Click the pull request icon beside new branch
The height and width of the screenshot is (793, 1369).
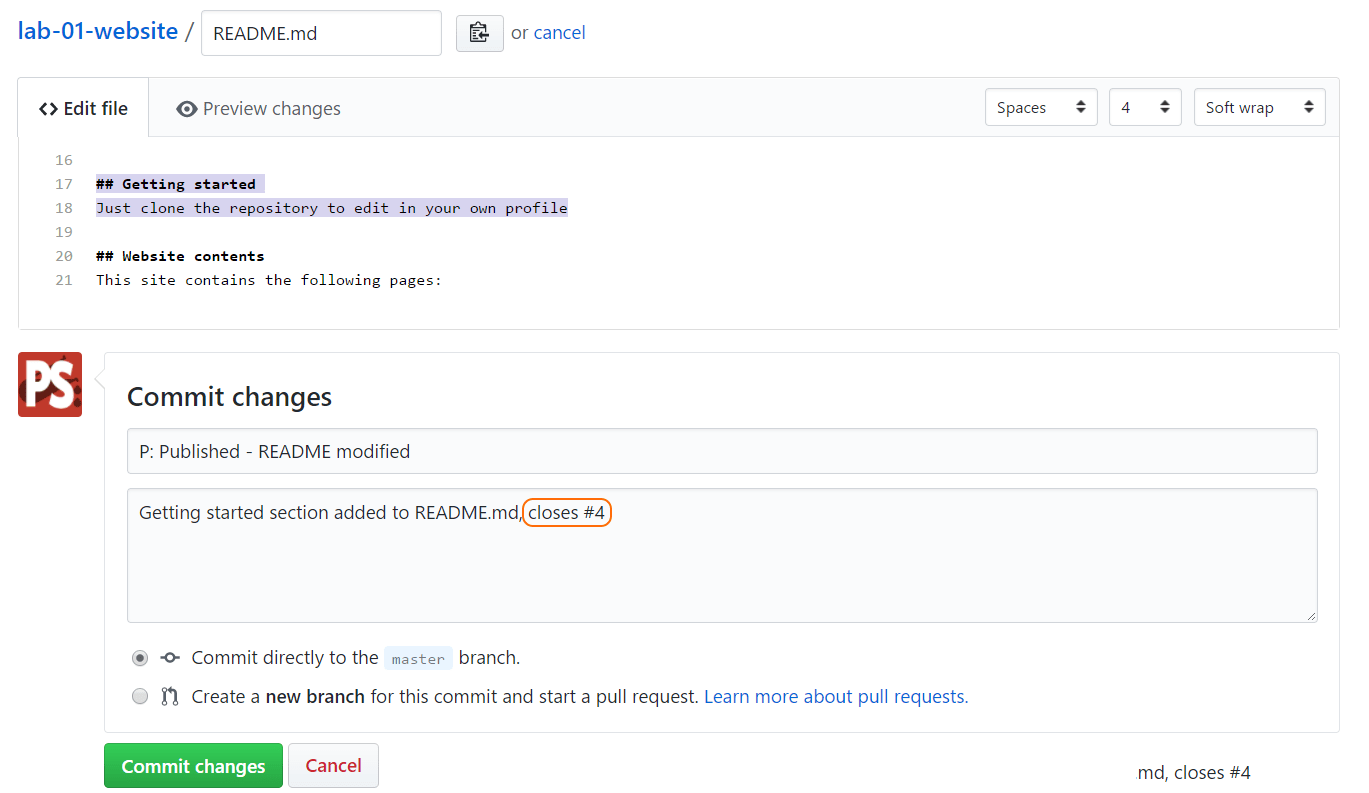pos(170,697)
